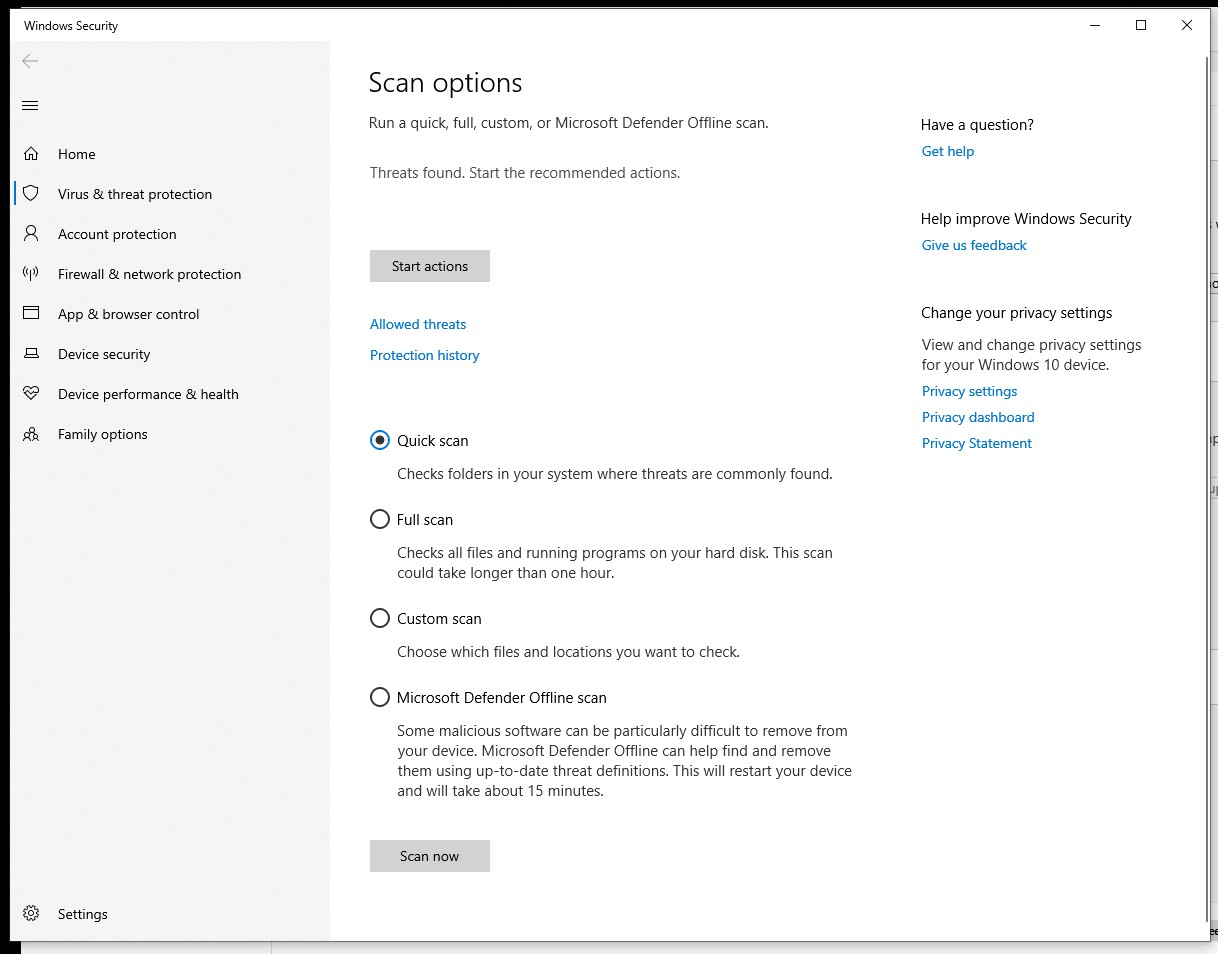The image size is (1218, 954).
Task: Click the Windows Security title bar text
Action: 71,26
